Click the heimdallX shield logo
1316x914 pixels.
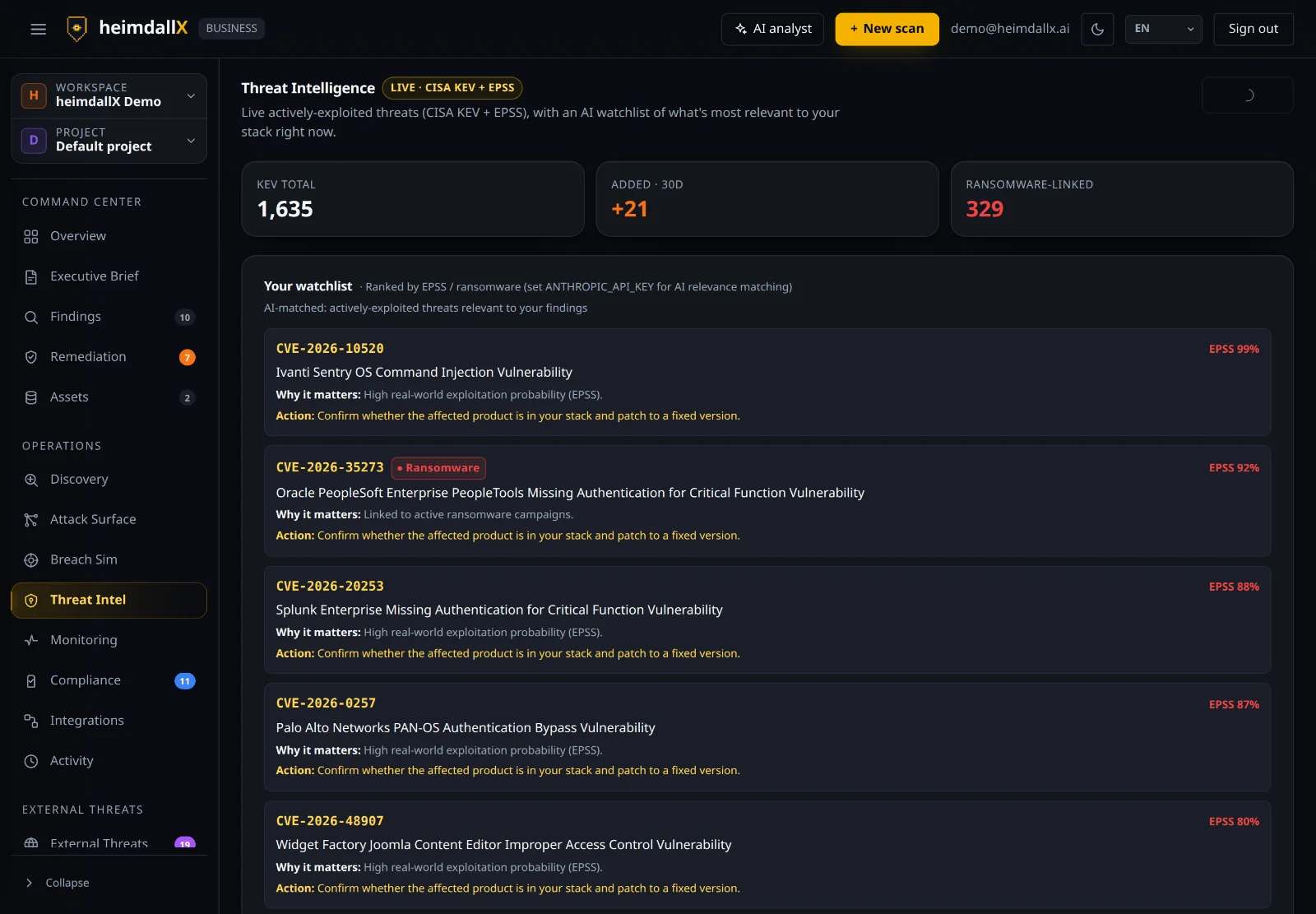[76, 29]
